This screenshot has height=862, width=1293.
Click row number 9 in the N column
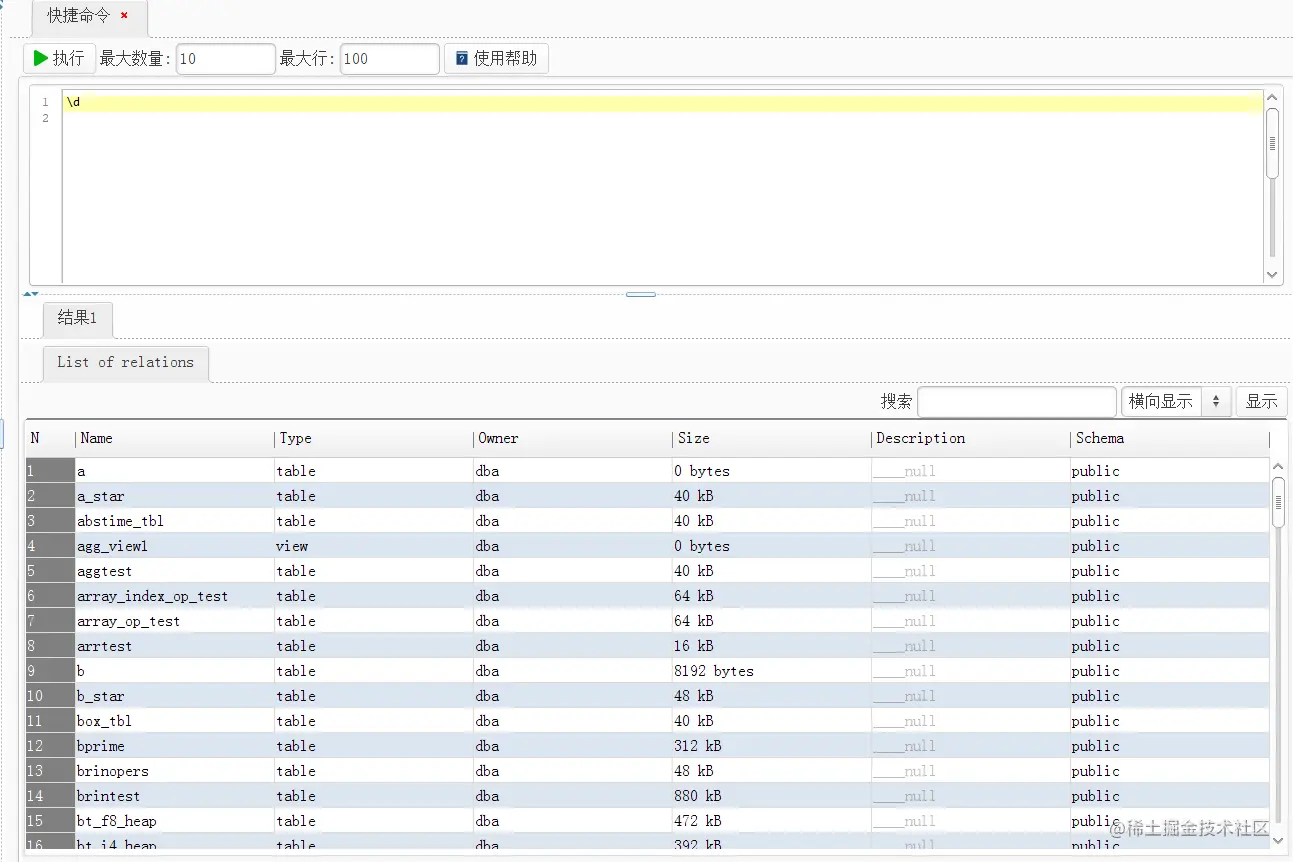pos(50,671)
